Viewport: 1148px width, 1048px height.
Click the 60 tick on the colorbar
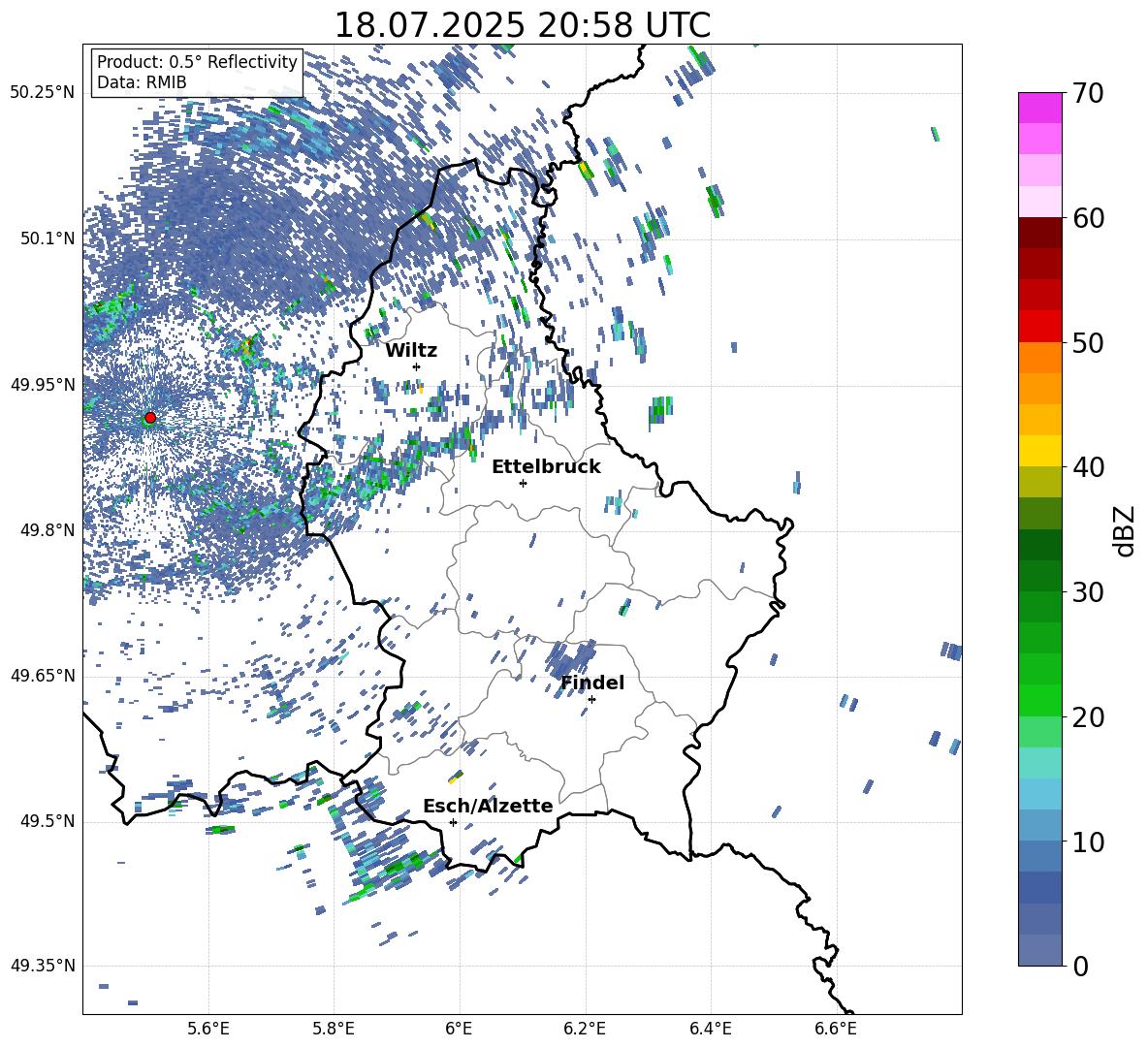1088,218
